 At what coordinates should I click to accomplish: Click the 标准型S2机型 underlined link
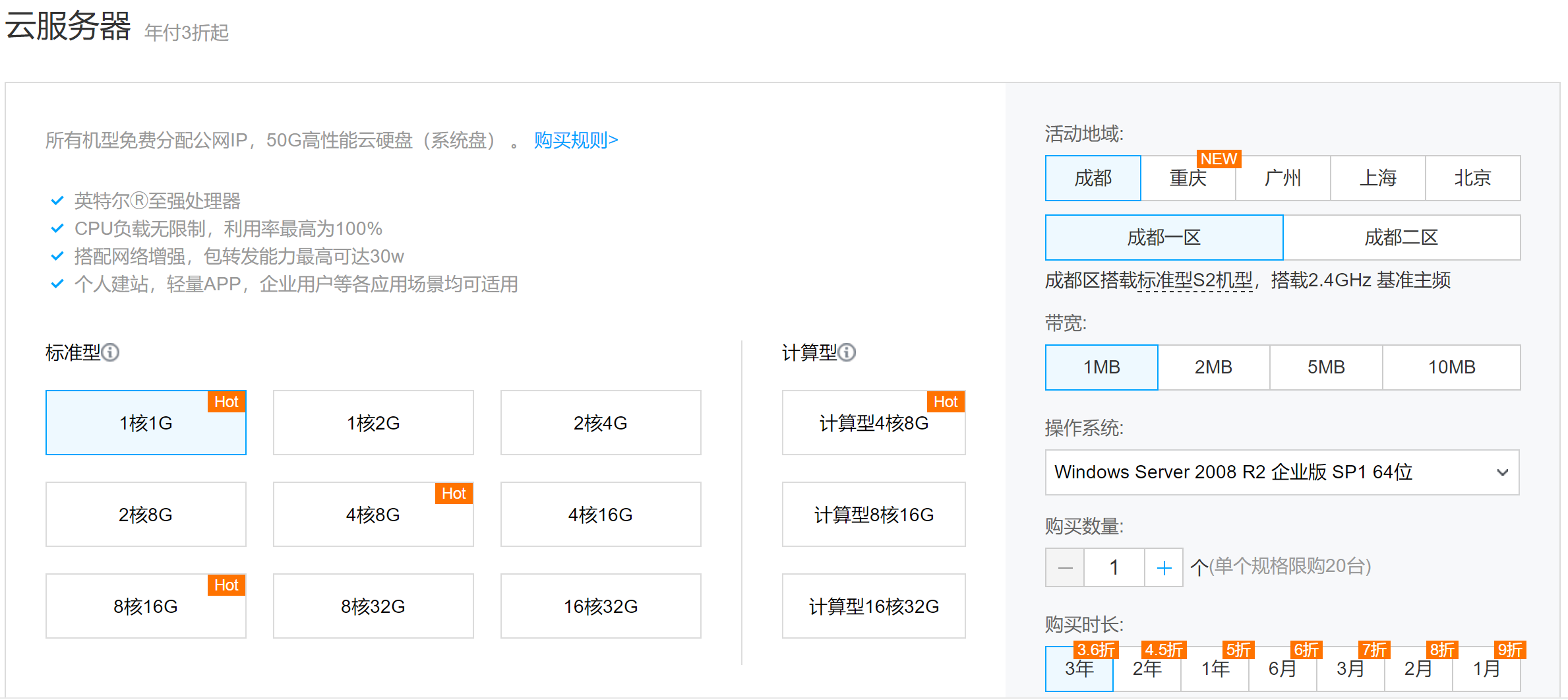pyautogui.click(x=1195, y=281)
